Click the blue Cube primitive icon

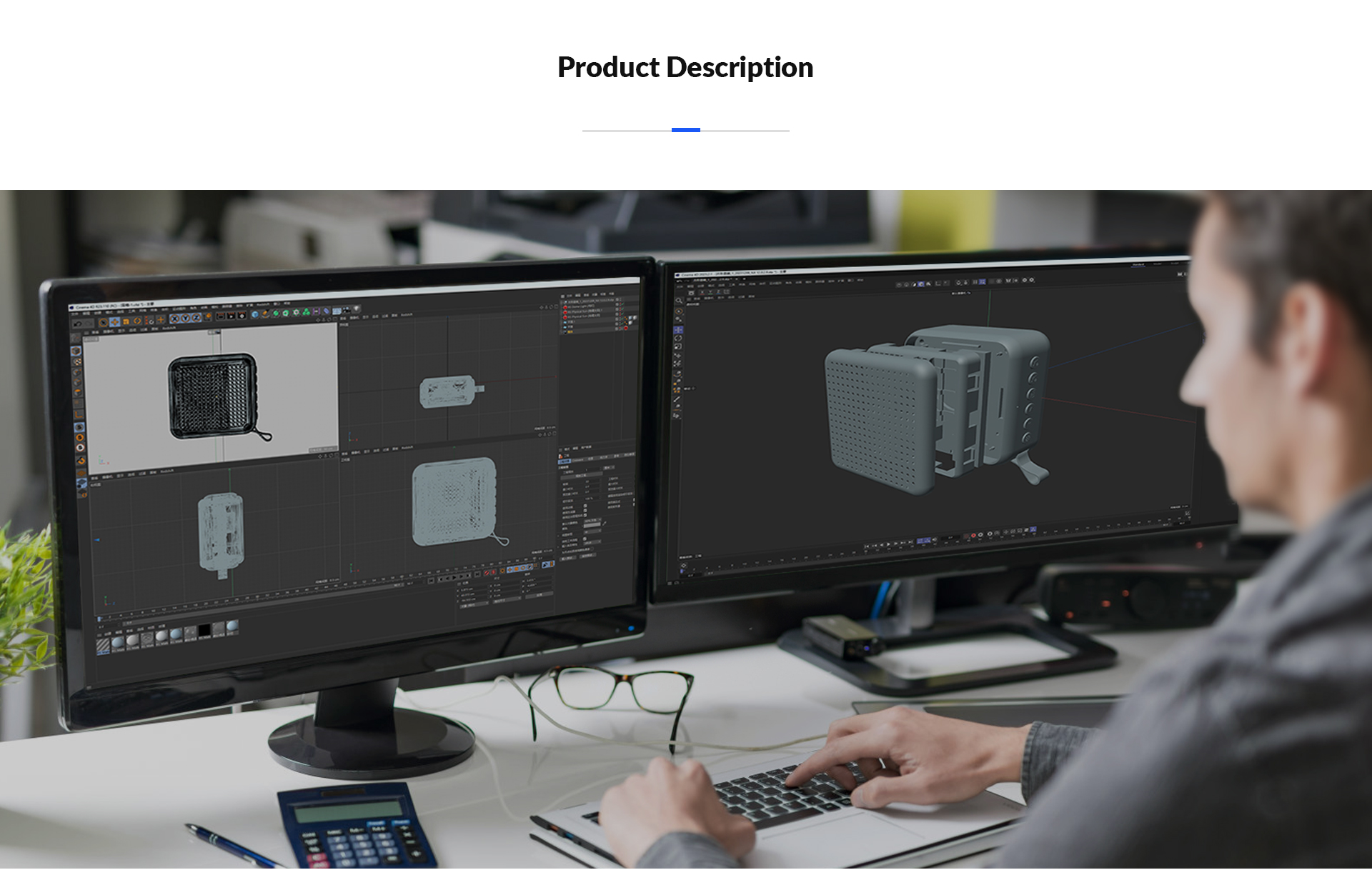tap(255, 314)
